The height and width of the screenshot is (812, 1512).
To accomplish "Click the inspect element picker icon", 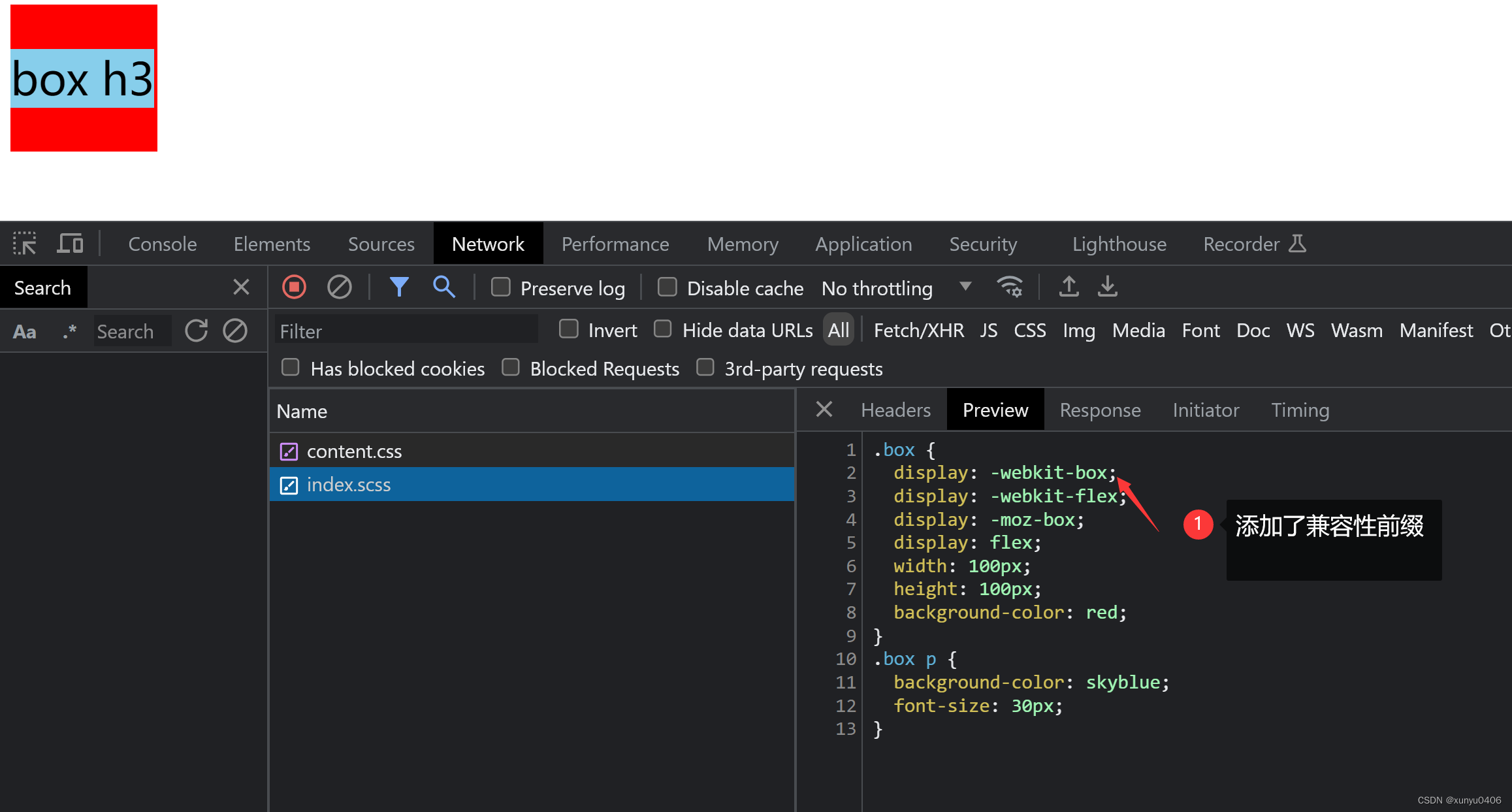I will [x=24, y=244].
